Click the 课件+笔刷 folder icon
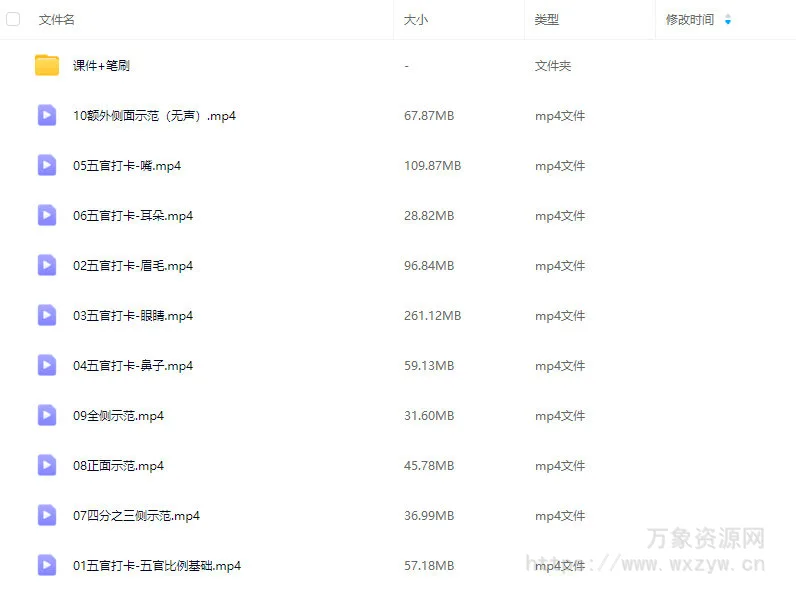This screenshot has height=598, width=796. (47, 66)
